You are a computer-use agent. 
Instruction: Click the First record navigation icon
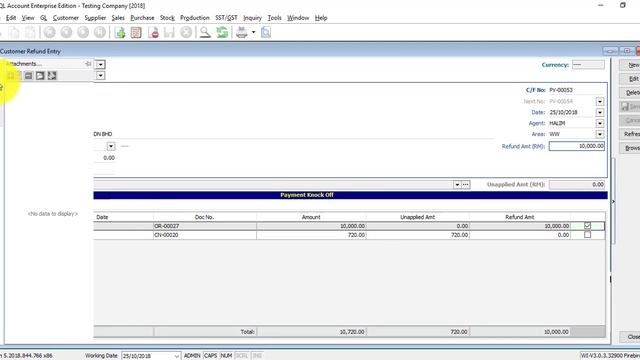(50, 32)
